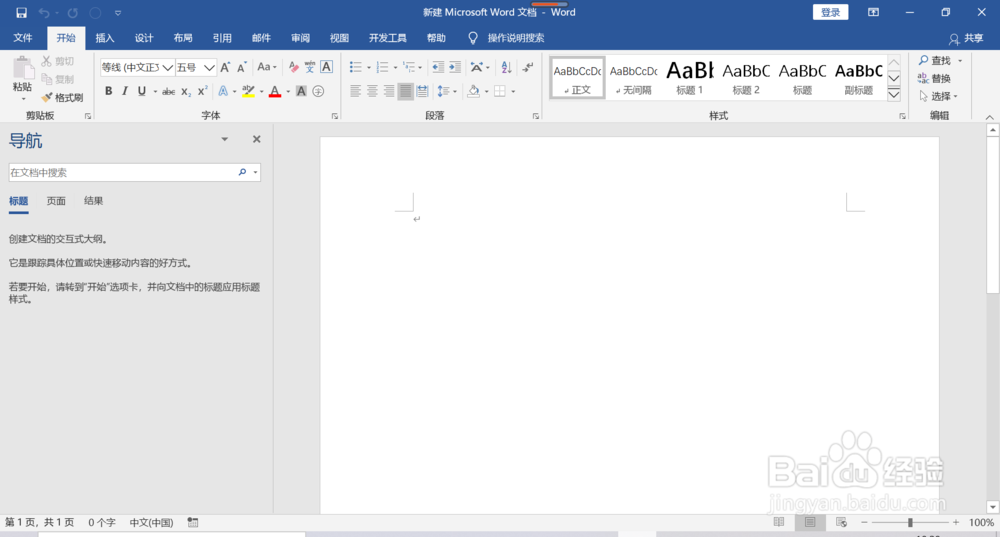
Task: Center text alignment icon
Action: click(x=372, y=91)
